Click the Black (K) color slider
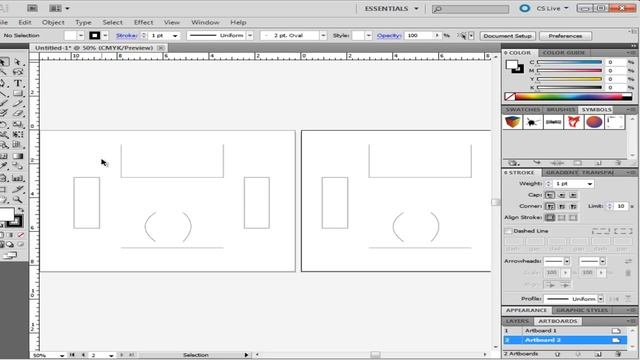Screen dimensions: 640x360 569,87
